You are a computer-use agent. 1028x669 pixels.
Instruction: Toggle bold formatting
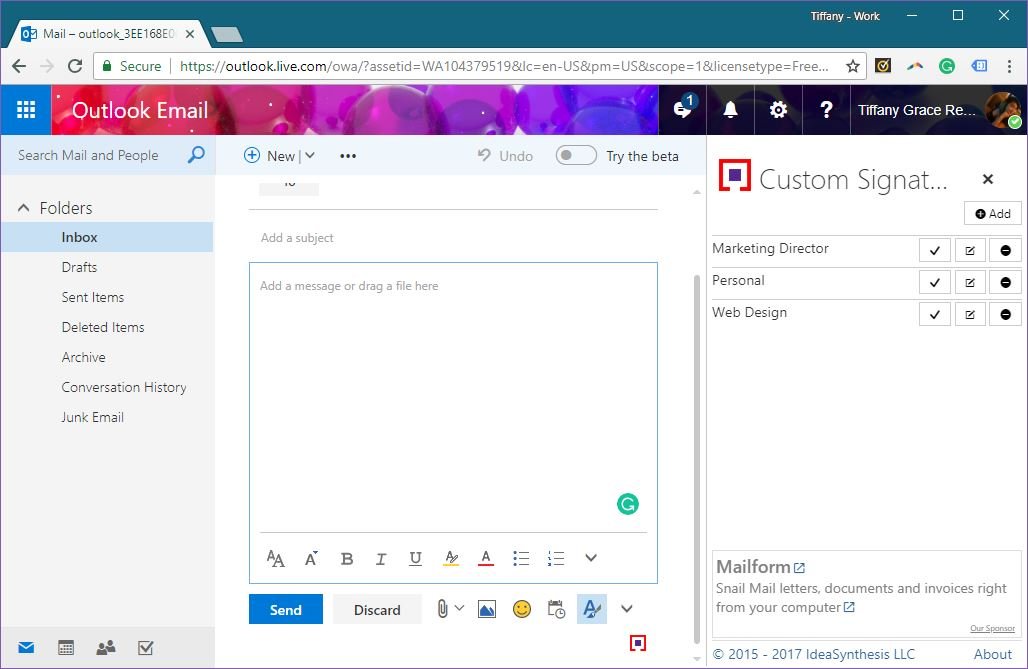[347, 559]
